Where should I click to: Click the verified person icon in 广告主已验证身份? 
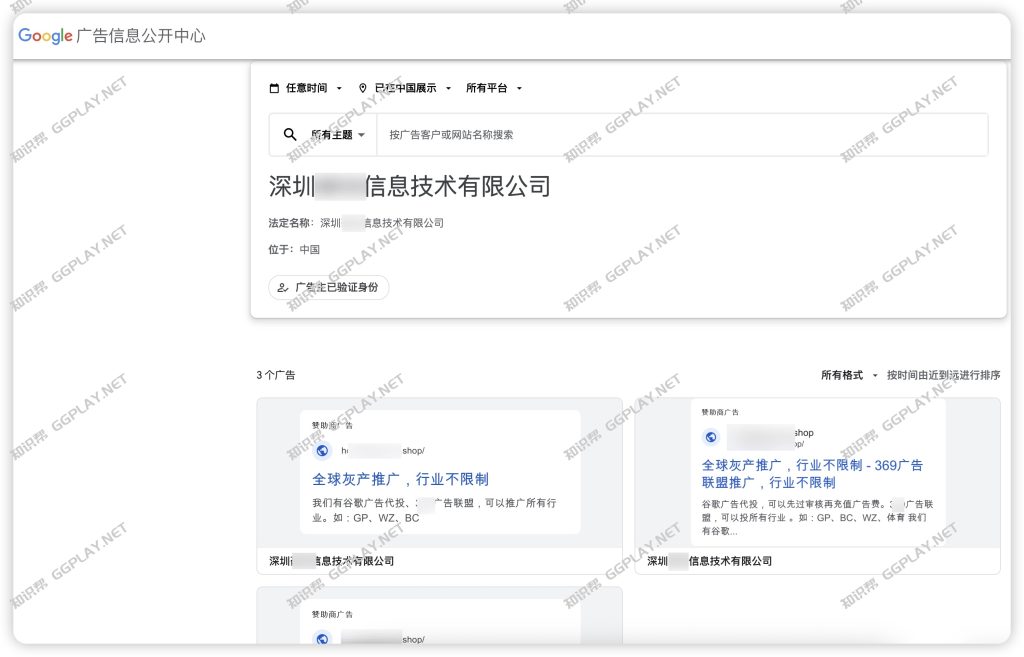(283, 287)
